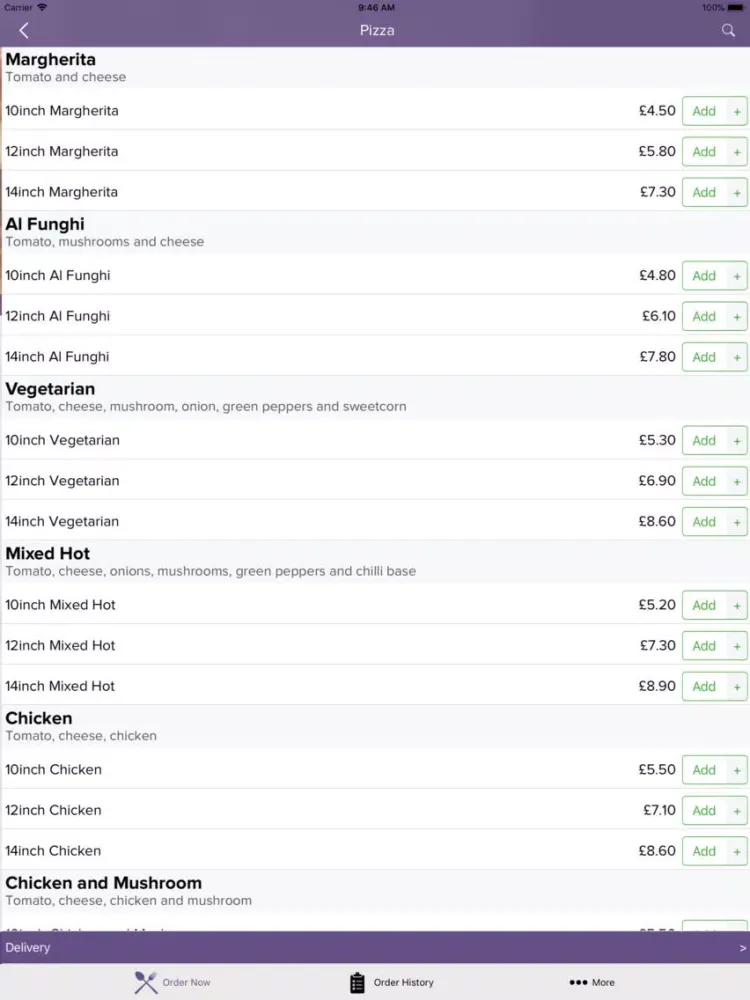Add 10inch Chicken to order
The height and width of the screenshot is (1000, 750).
[x=704, y=769]
